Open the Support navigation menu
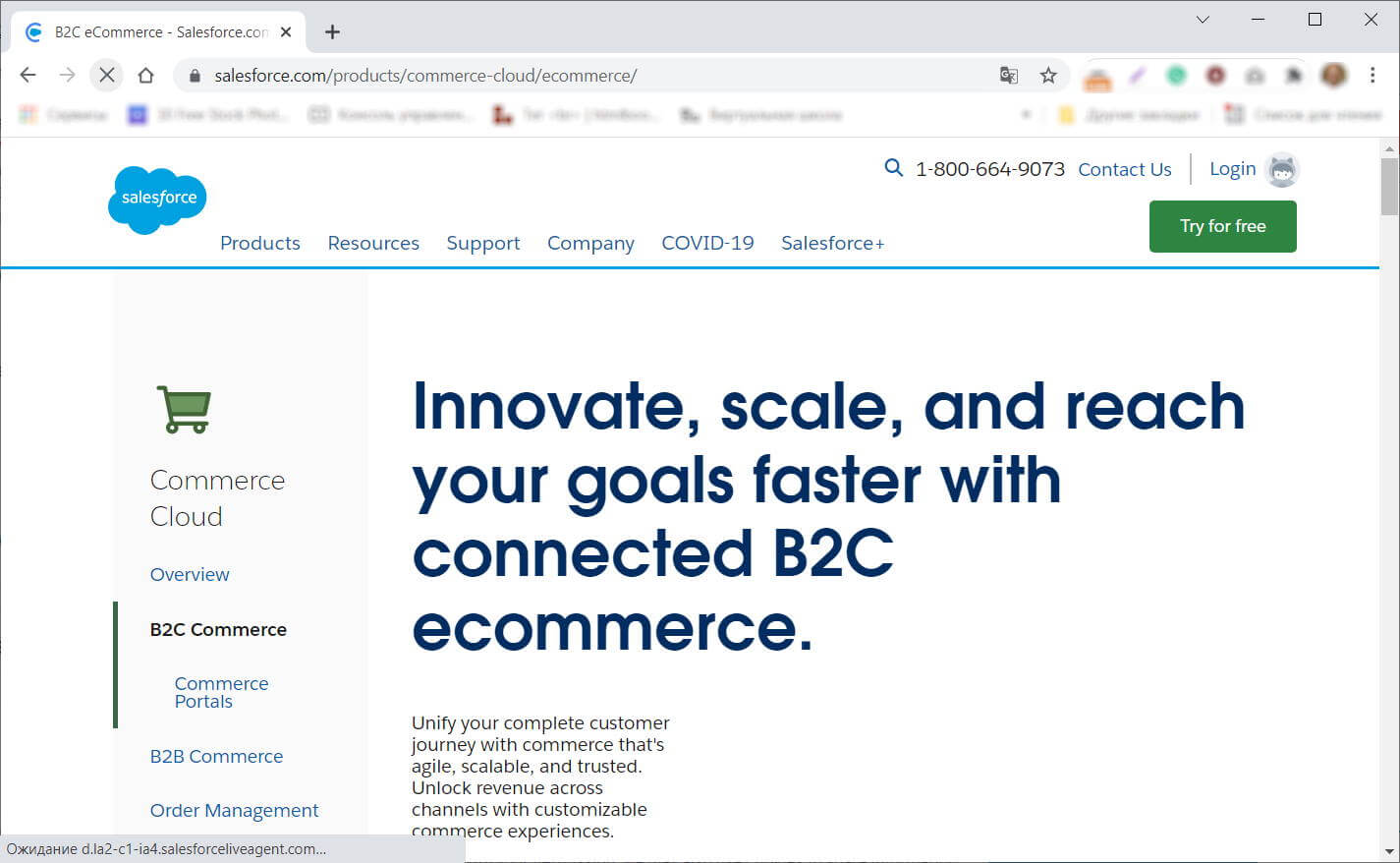Screen dimensions: 1400x863 tap(482, 243)
